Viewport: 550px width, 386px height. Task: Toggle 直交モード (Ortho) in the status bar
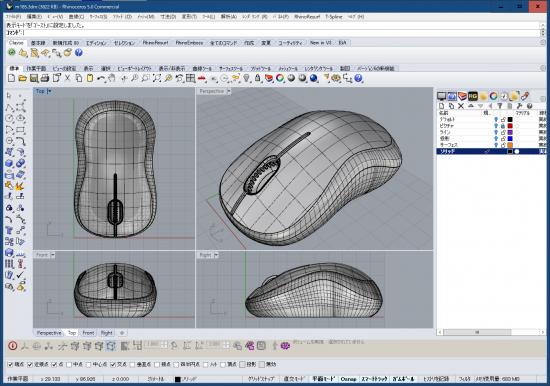pos(294,379)
